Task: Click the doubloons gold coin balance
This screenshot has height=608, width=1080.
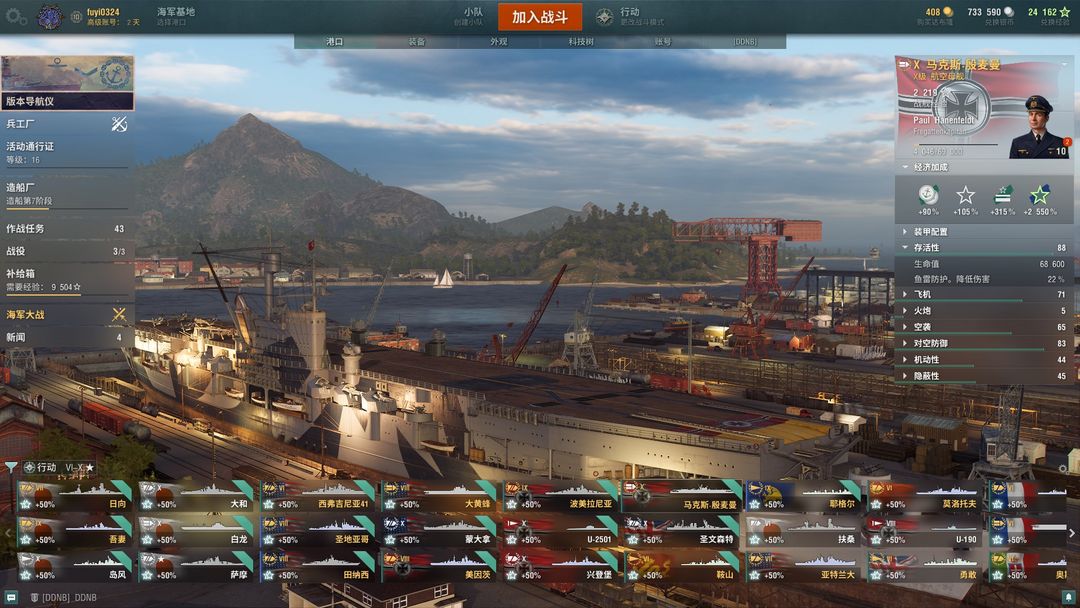Action: click(939, 12)
